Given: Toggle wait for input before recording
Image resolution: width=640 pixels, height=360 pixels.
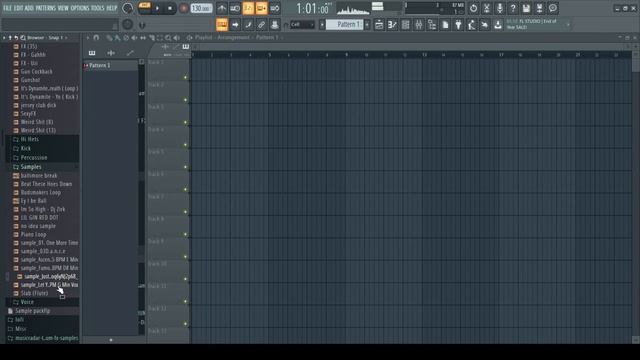Looking at the screenshot, I should [x=235, y=8].
